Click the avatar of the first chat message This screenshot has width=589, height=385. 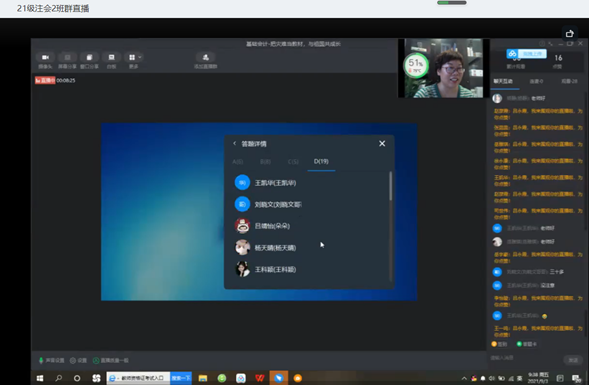tap(497, 98)
